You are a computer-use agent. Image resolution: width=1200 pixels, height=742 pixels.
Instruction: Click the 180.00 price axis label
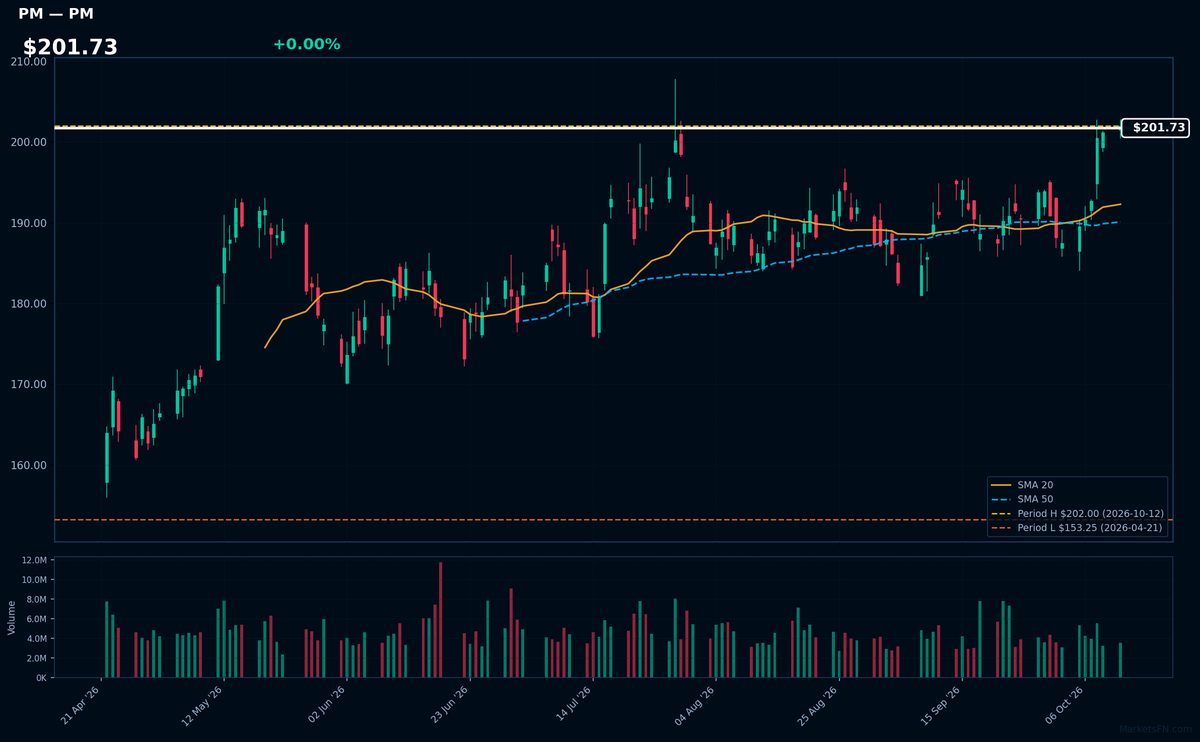click(x=29, y=304)
